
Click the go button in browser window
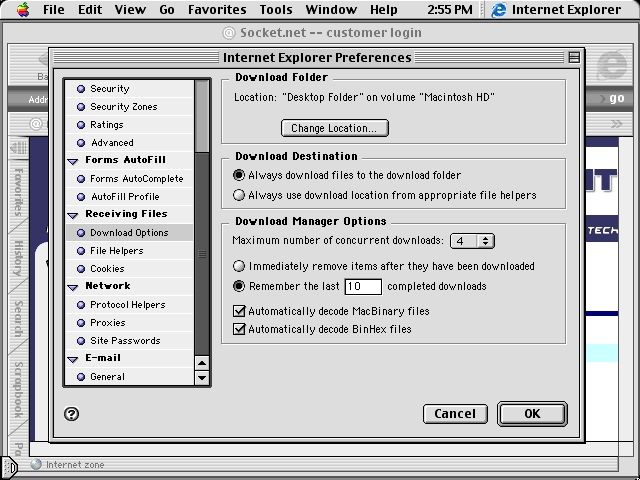click(x=616, y=98)
